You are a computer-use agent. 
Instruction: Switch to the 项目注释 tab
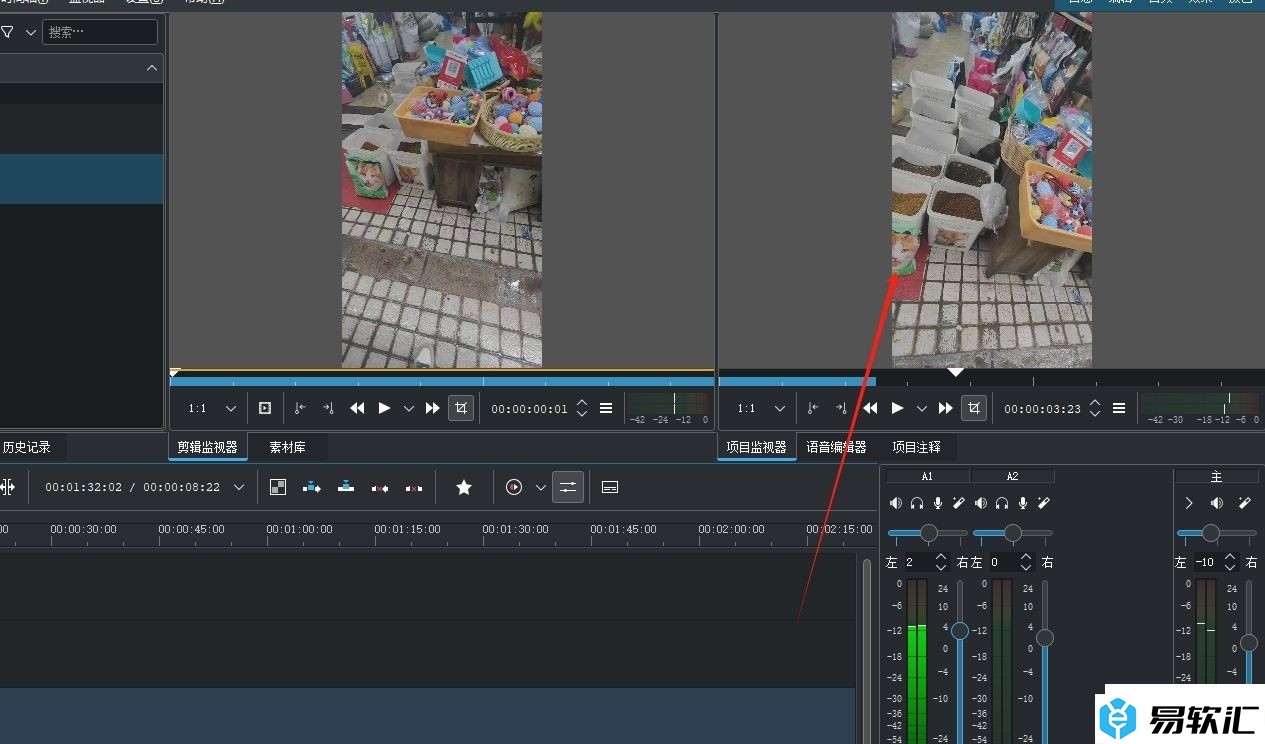pyautogui.click(x=917, y=447)
